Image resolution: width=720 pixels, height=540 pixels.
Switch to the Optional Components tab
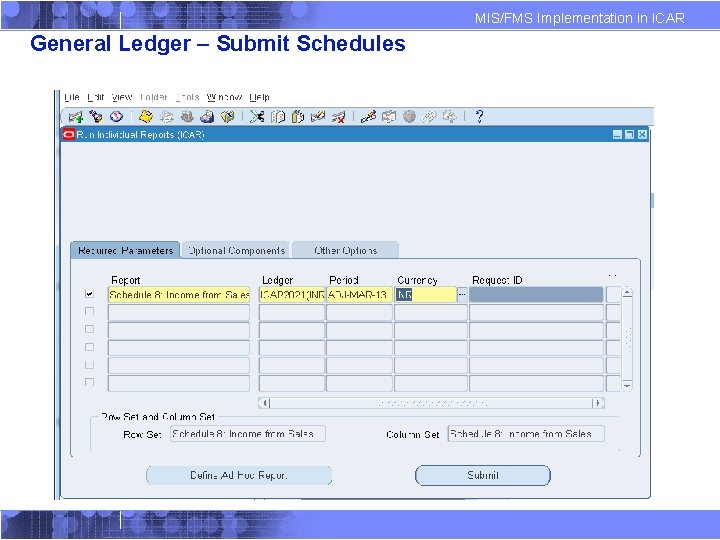tap(236, 251)
